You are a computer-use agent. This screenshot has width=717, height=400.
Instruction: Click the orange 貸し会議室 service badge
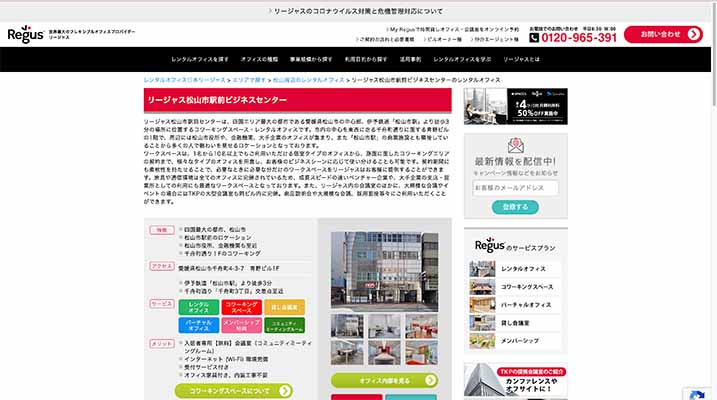point(284,307)
